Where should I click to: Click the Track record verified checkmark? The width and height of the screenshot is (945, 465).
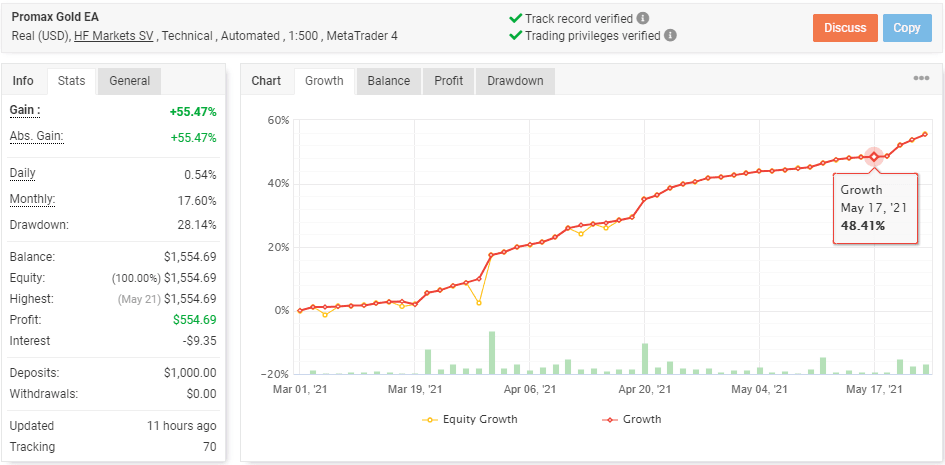pyautogui.click(x=515, y=18)
